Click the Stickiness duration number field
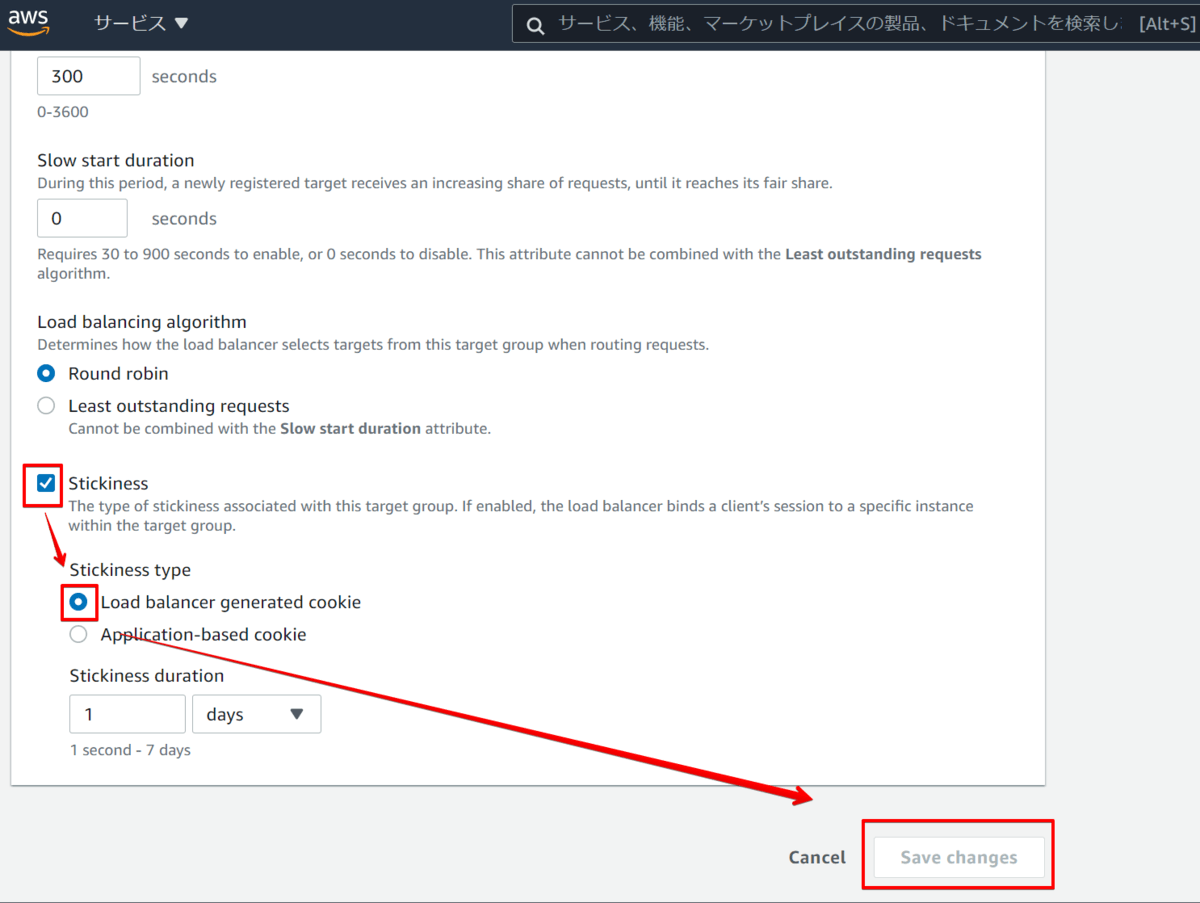This screenshot has width=1200, height=903. click(127, 714)
